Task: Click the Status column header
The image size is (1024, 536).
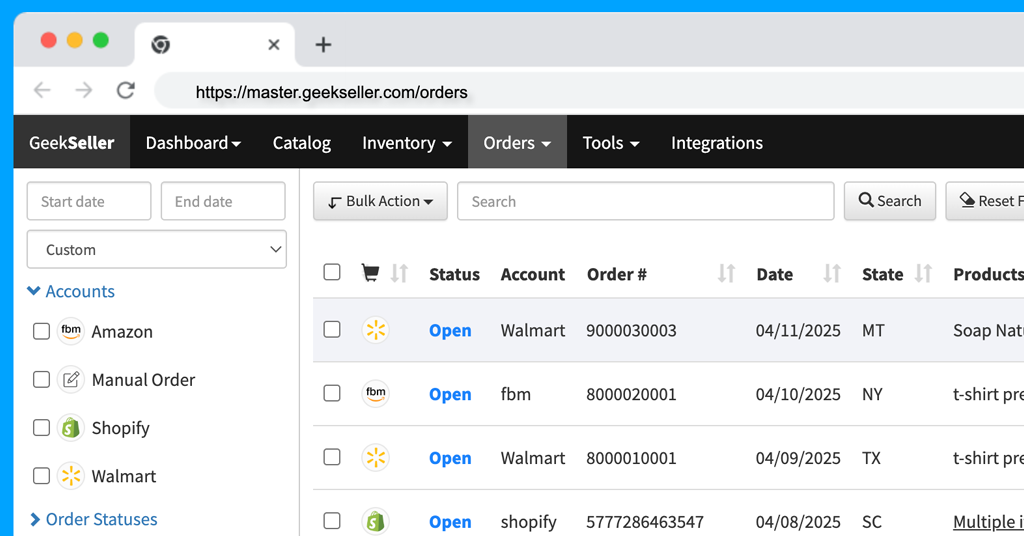Action: coord(455,274)
